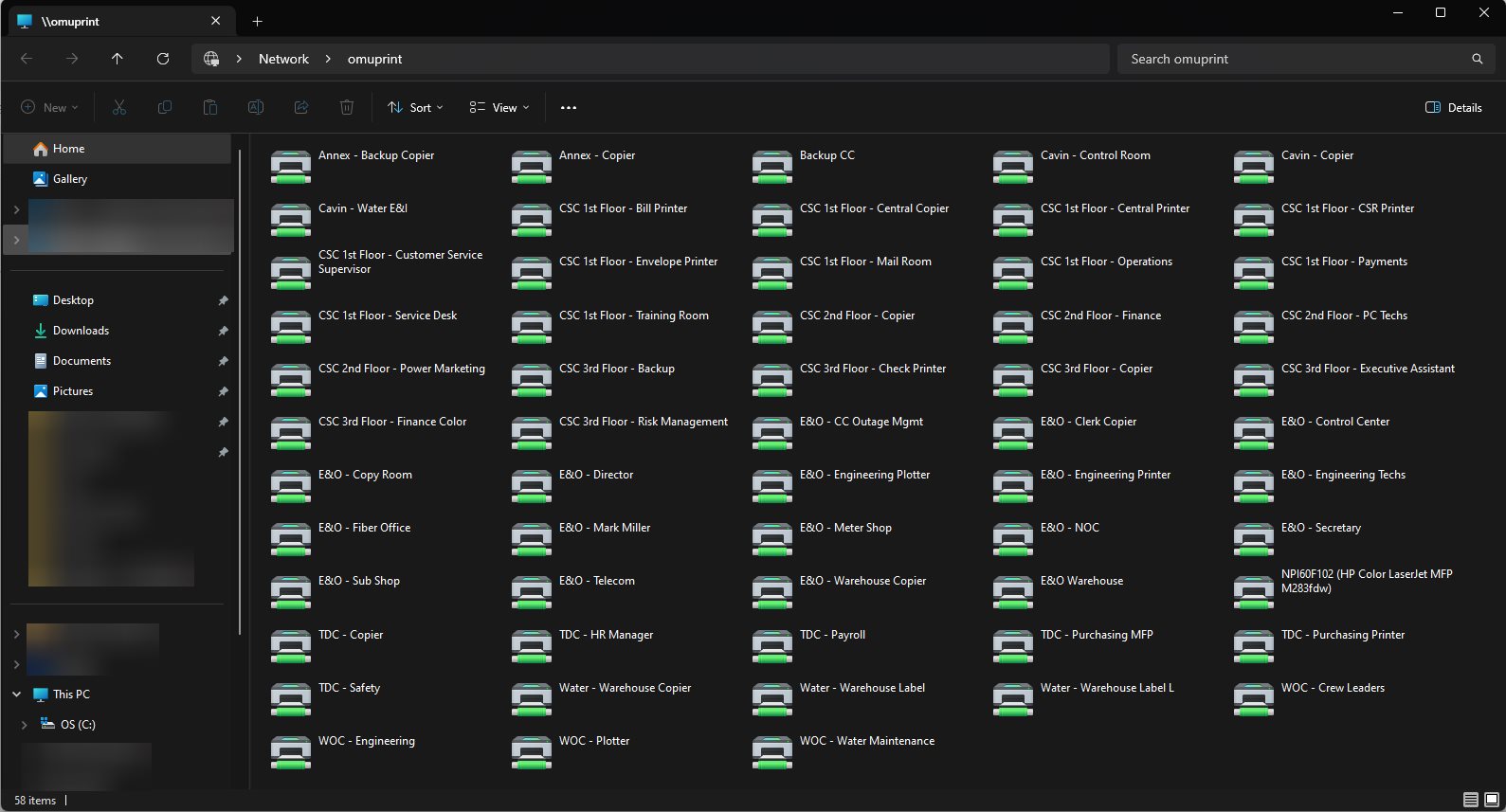
Task: Click the Search omuprint input field
Action: click(x=1294, y=59)
